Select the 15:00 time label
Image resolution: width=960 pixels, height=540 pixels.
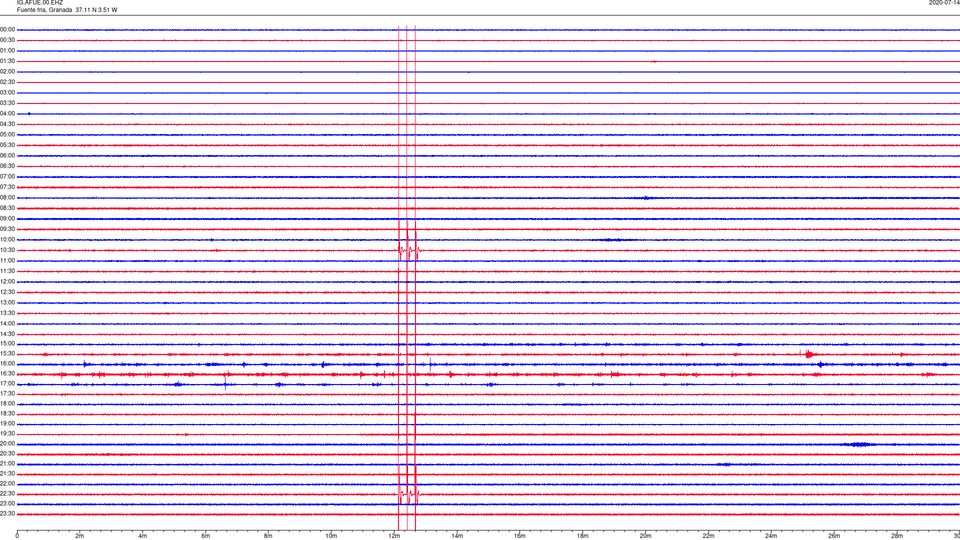(7, 344)
